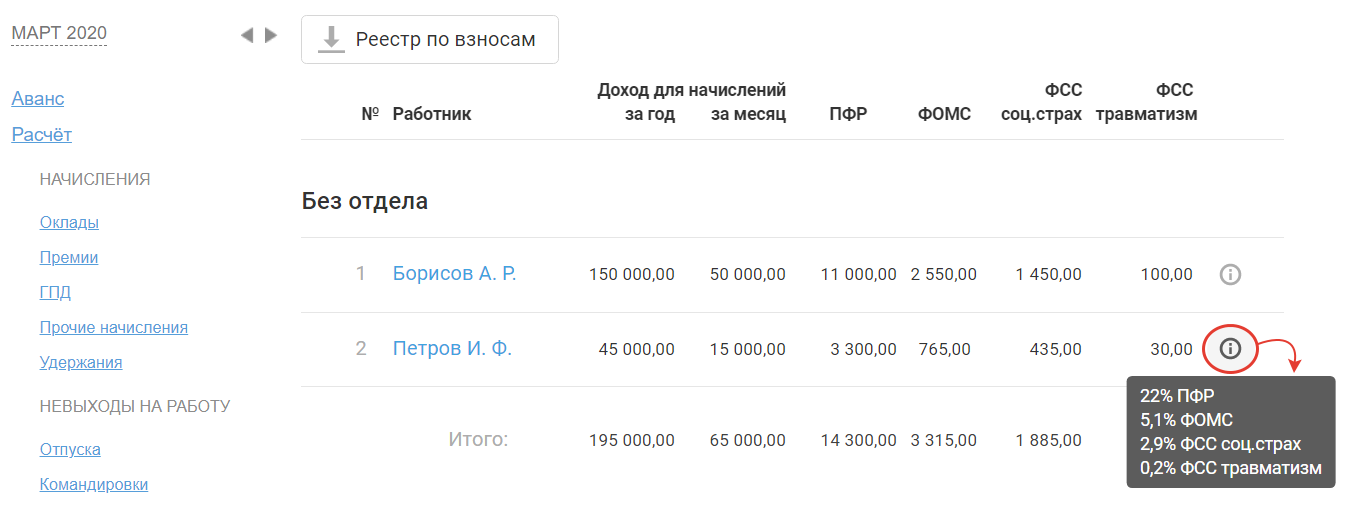Navigate to Оклады
This screenshot has height=511, width=1361.
[69, 222]
